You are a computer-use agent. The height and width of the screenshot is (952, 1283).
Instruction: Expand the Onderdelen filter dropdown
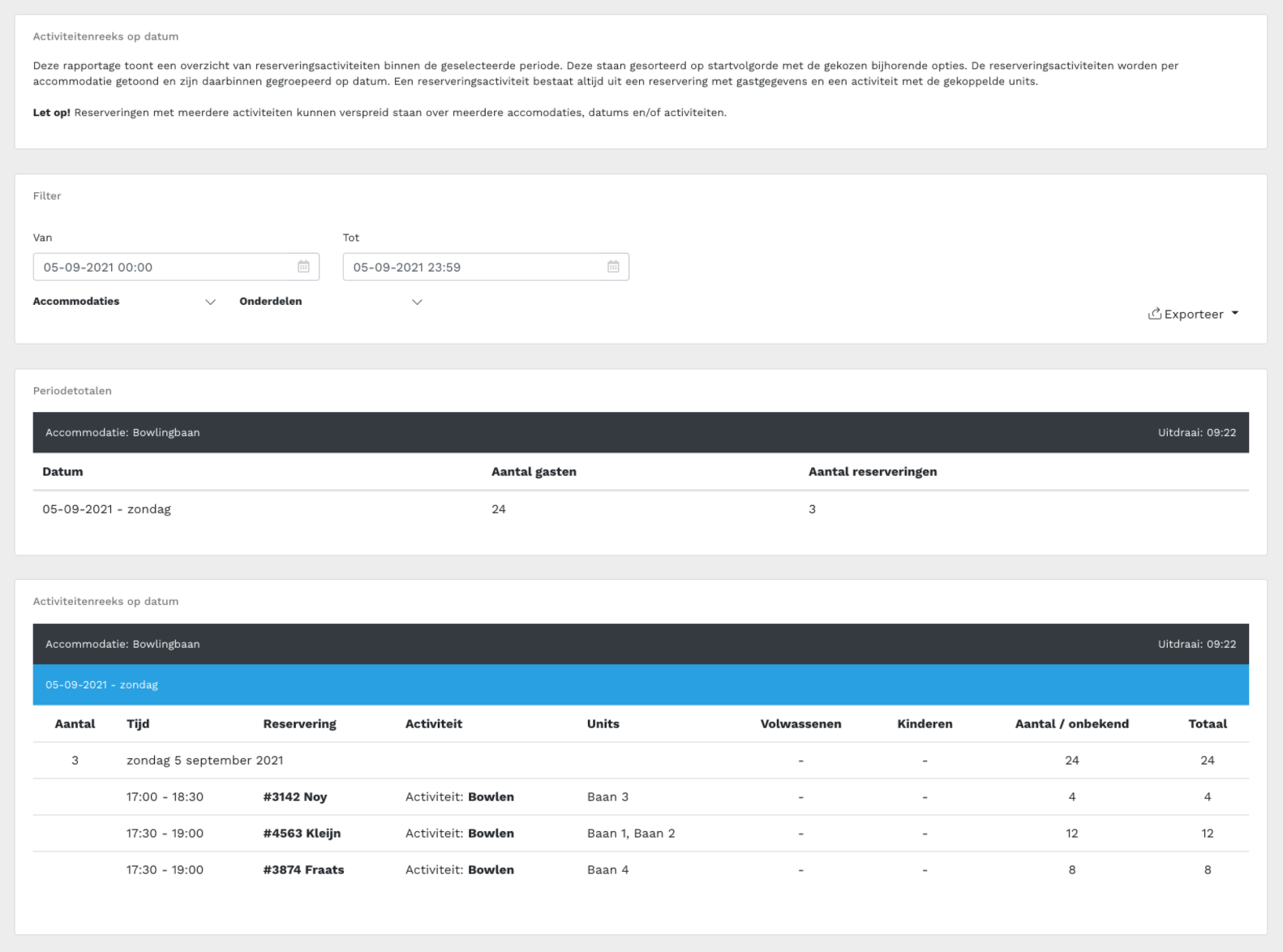coord(417,302)
